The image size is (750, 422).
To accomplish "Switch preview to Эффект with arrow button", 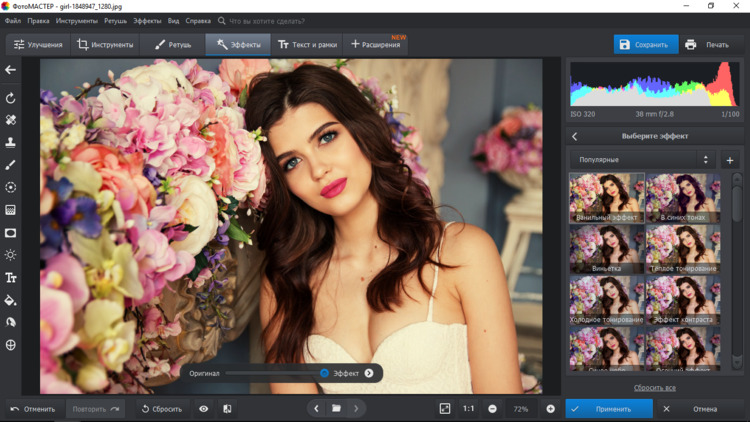I will coord(369,373).
